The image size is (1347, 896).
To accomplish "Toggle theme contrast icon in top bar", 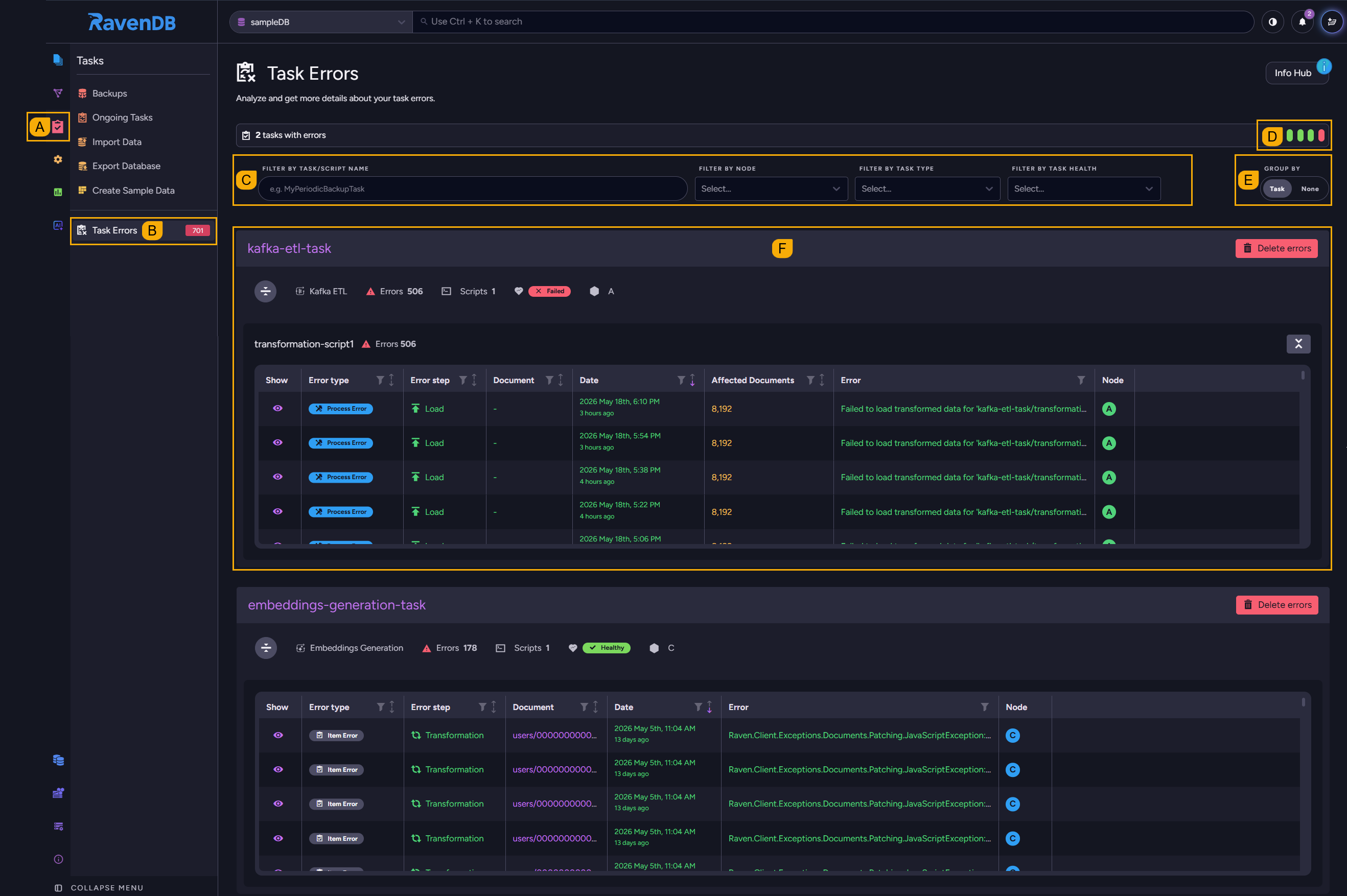I will 1273,22.
